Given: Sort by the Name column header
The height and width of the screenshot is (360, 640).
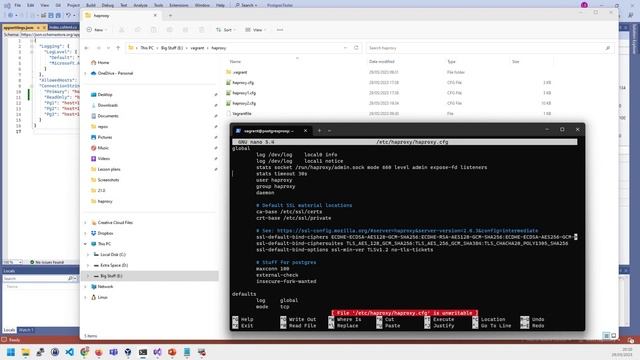Looking at the screenshot, I should (x=236, y=62).
